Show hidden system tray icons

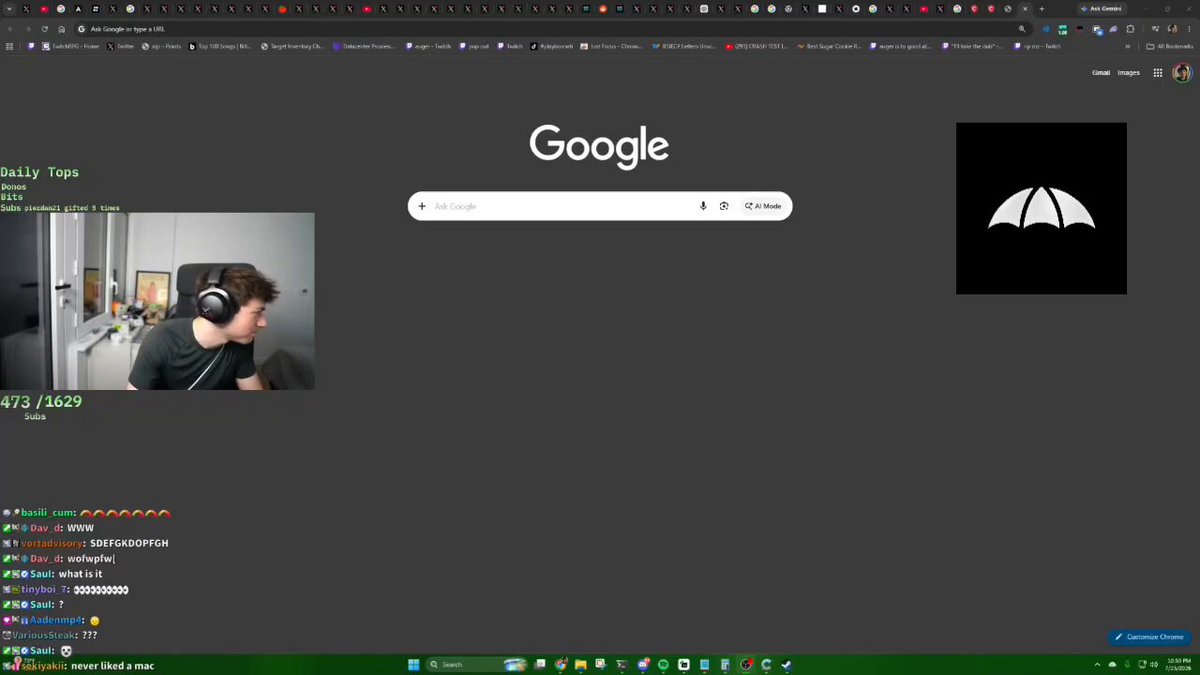[1098, 664]
